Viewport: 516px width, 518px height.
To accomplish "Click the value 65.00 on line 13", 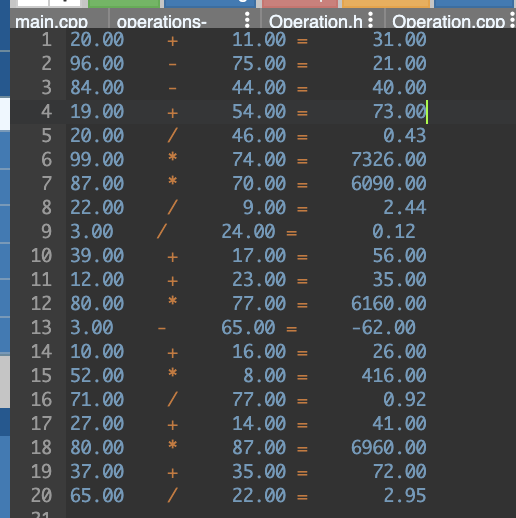I will pyautogui.click(x=248, y=328).
